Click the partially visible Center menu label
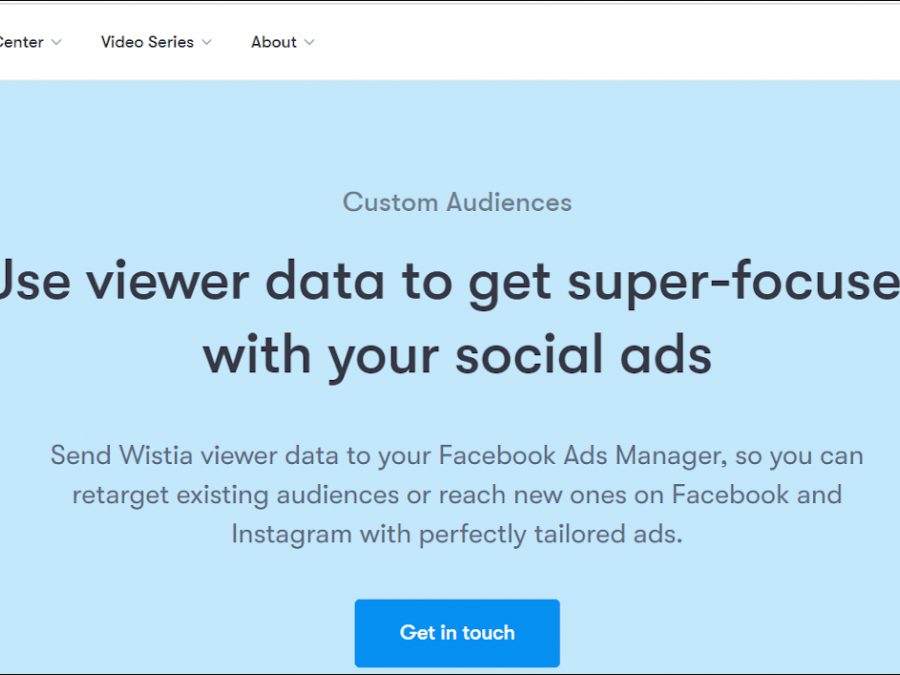Viewport: 900px width, 675px height. click(x=21, y=42)
